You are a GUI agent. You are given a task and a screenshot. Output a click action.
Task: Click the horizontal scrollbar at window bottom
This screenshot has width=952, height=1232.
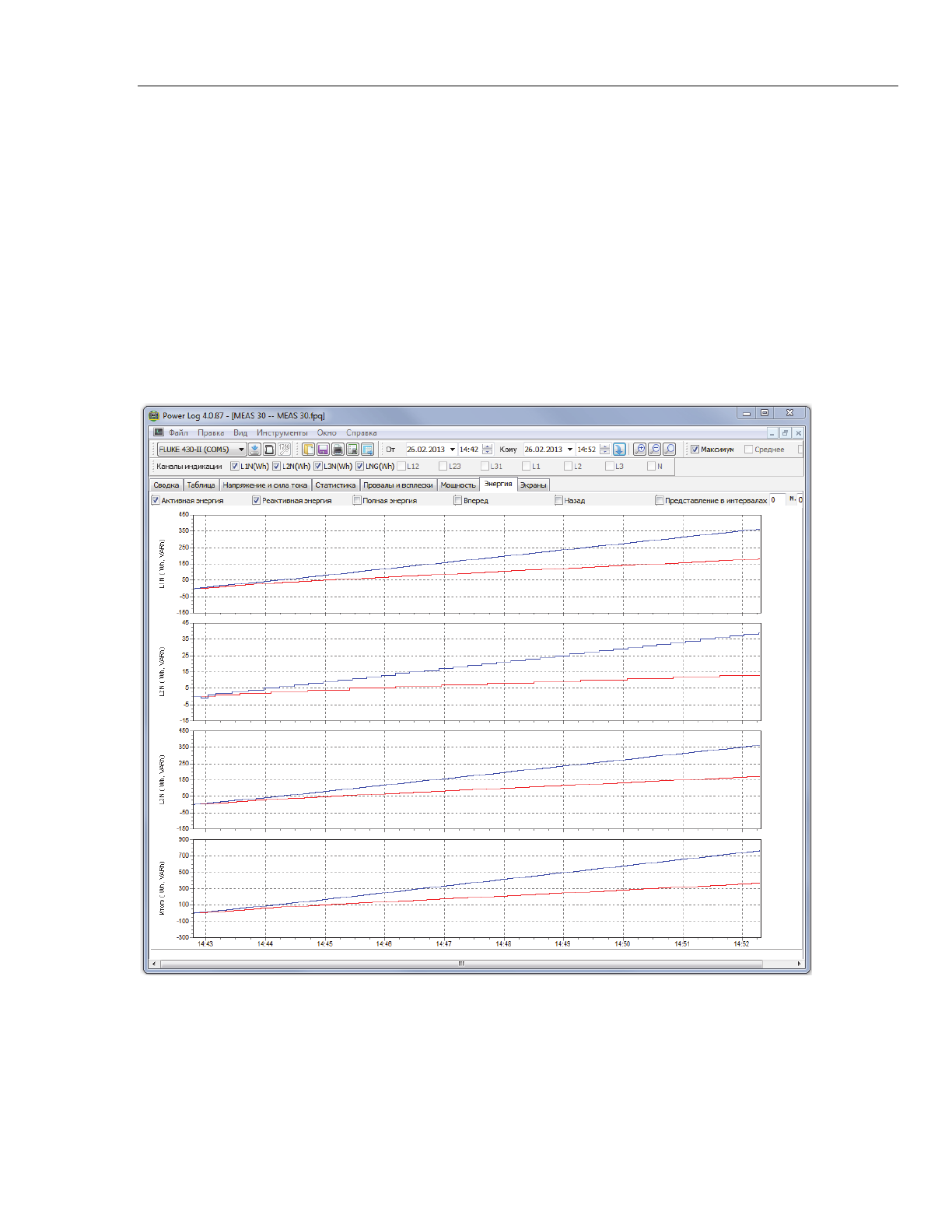pos(461,964)
